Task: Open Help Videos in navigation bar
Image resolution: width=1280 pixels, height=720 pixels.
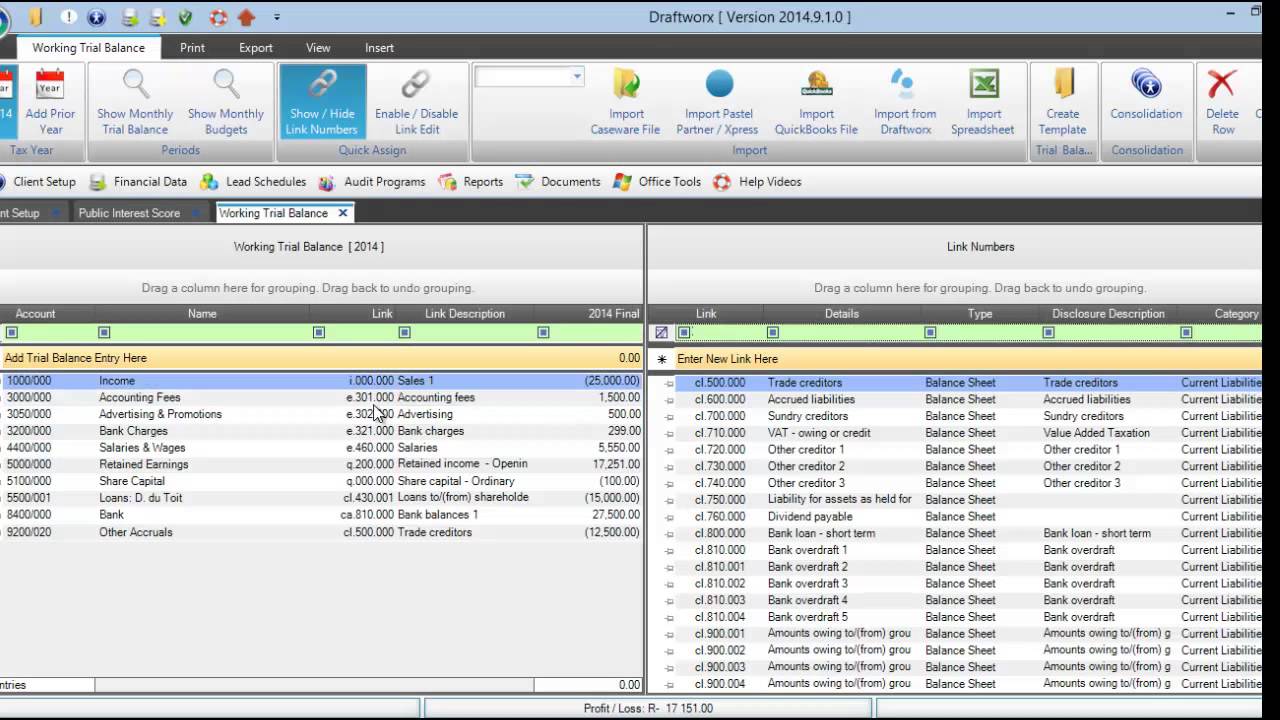Action: [757, 182]
